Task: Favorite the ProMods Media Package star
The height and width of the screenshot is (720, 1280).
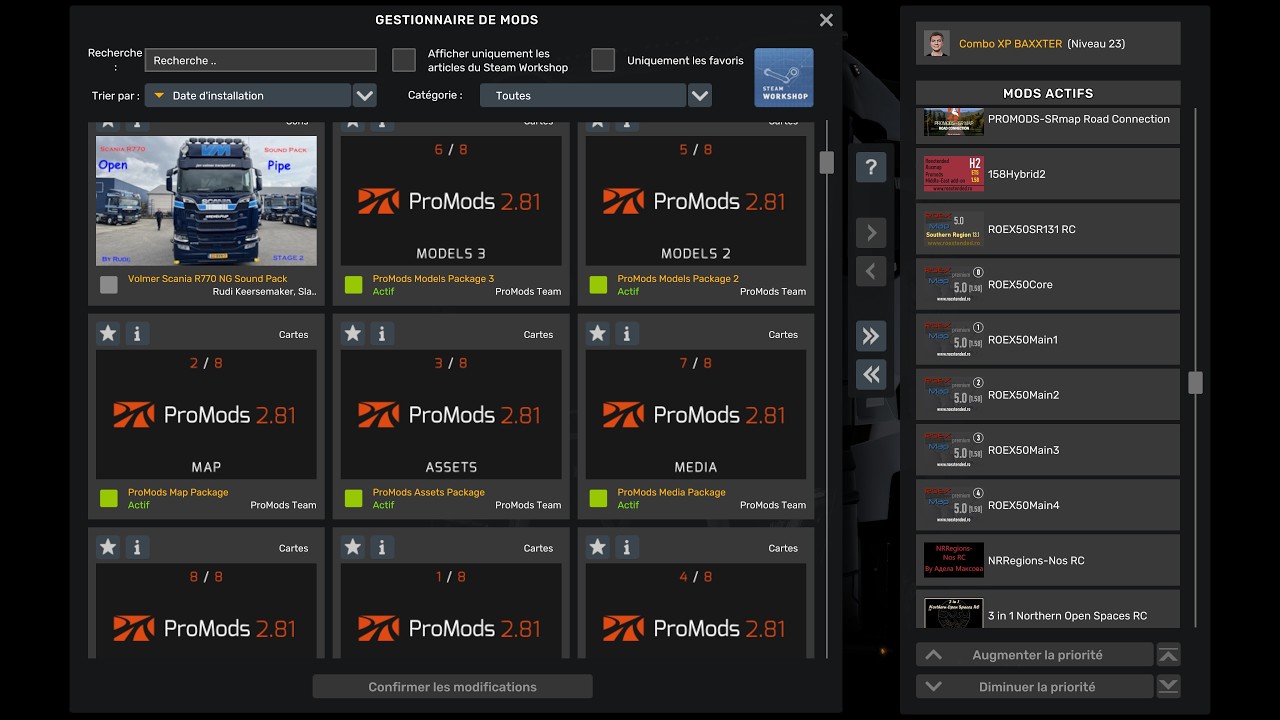Action: [x=598, y=333]
